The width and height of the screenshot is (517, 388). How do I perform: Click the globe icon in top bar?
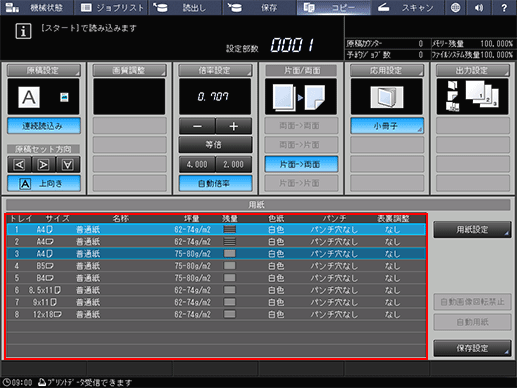click(455, 8)
